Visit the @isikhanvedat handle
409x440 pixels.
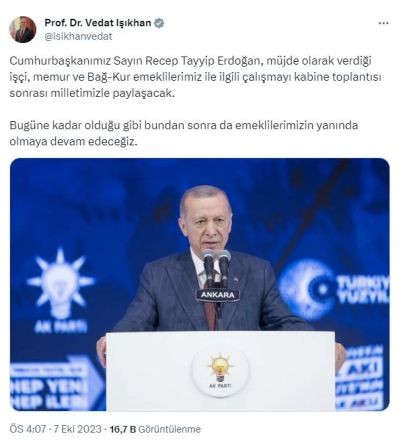(78, 36)
